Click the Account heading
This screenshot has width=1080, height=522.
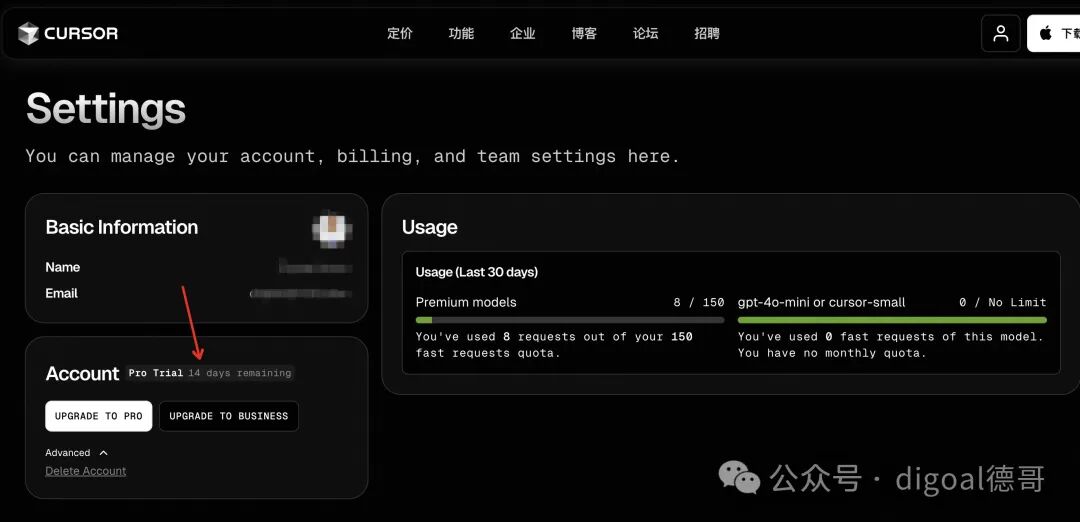82,373
